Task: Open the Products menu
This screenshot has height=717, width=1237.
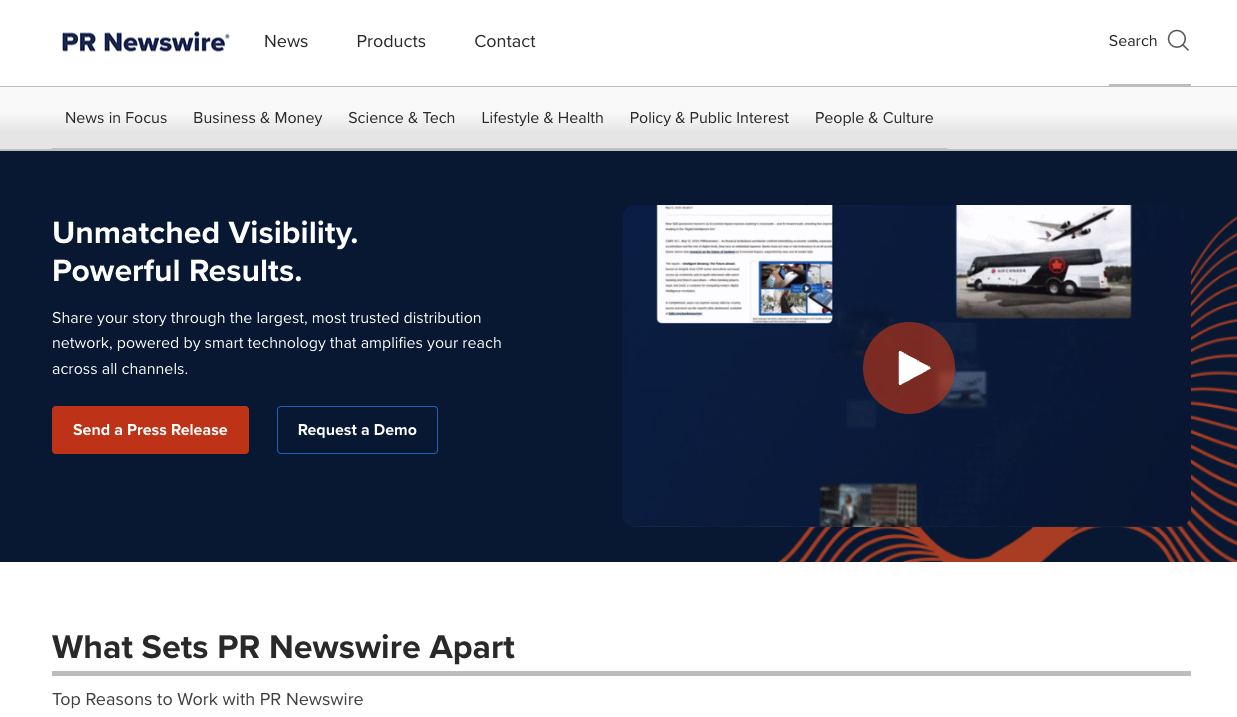Action: (x=391, y=41)
